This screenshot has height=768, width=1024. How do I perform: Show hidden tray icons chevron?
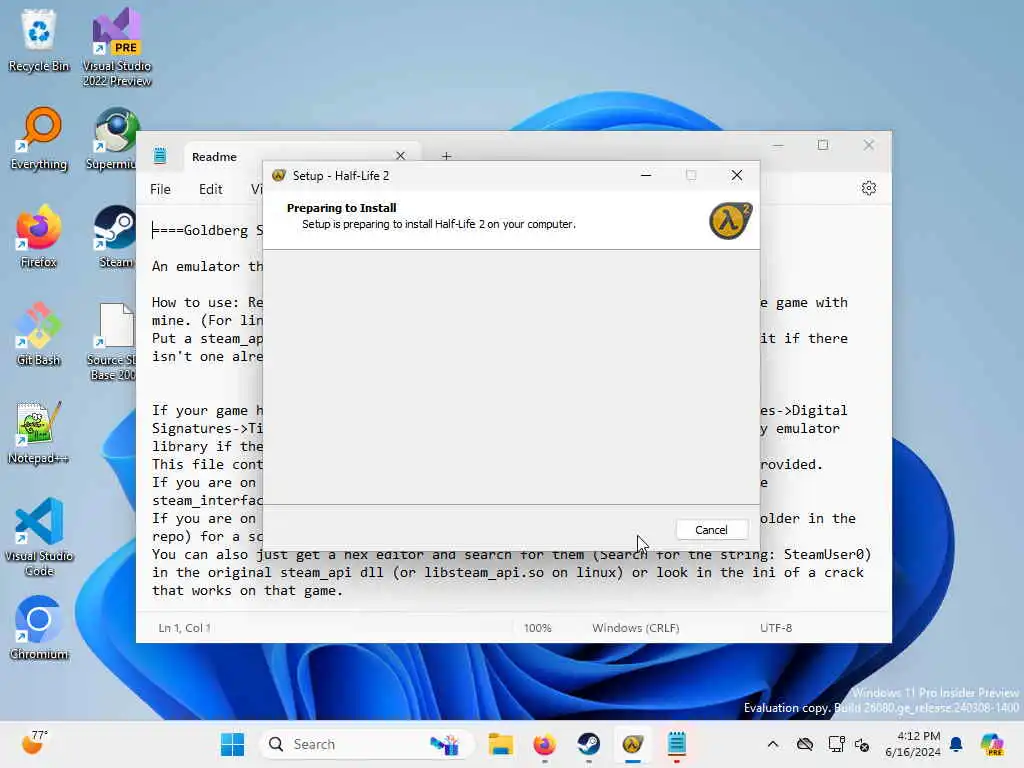773,744
